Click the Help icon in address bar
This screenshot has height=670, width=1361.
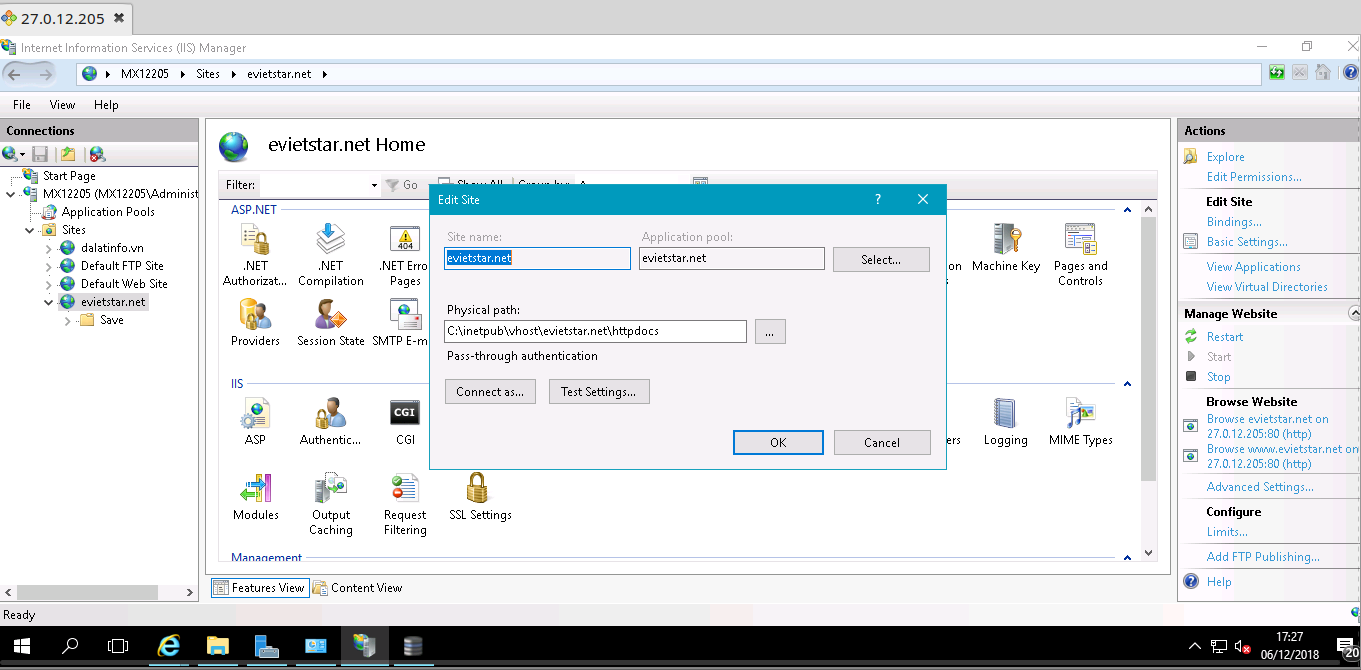click(1350, 73)
